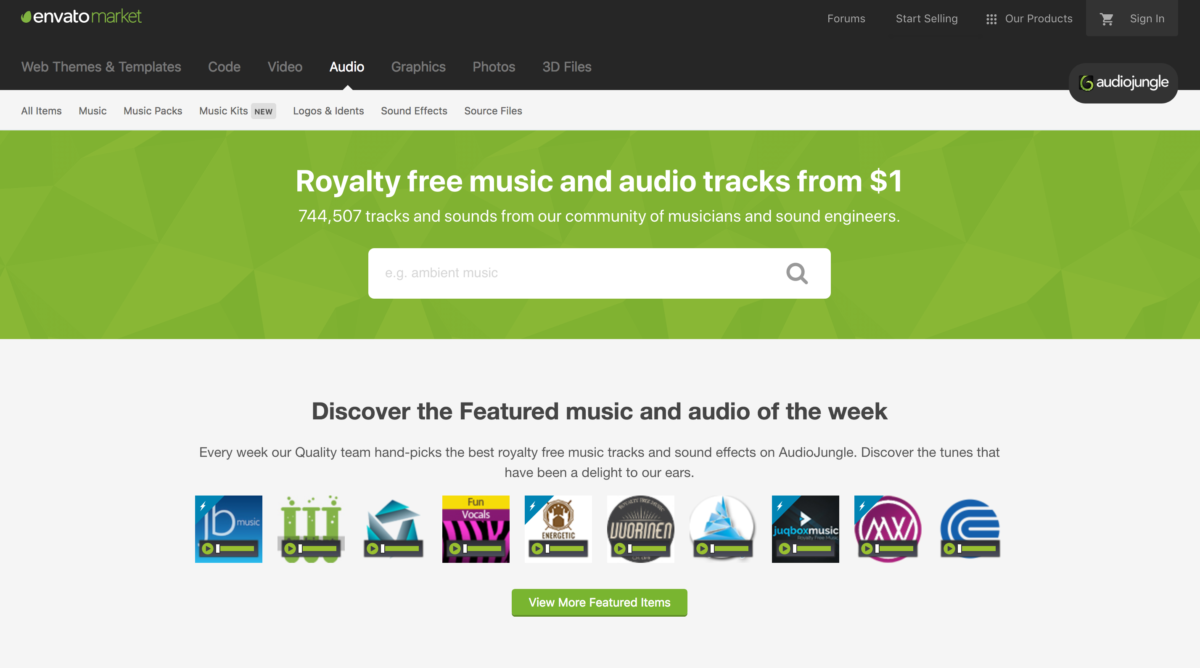
Task: Play the Energetic featured track
Action: [x=537, y=549]
